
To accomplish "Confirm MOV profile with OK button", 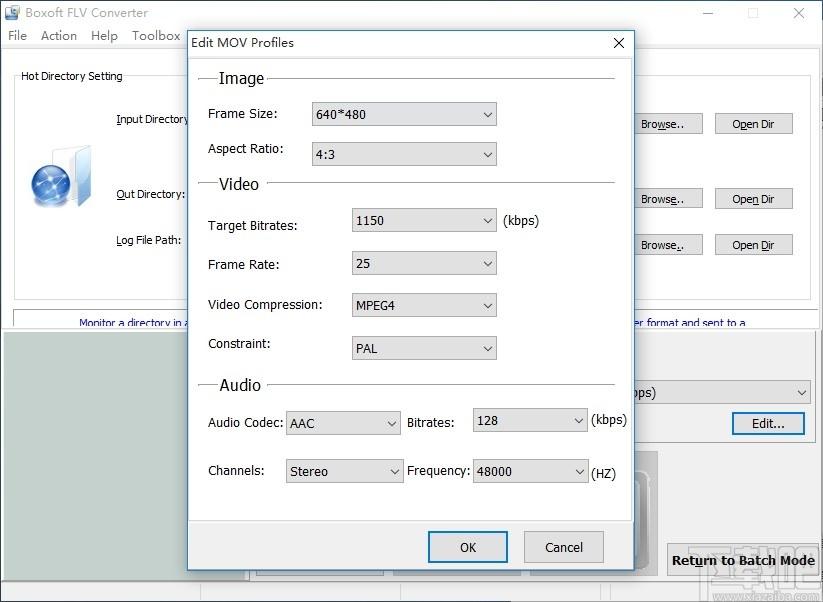I will 468,547.
